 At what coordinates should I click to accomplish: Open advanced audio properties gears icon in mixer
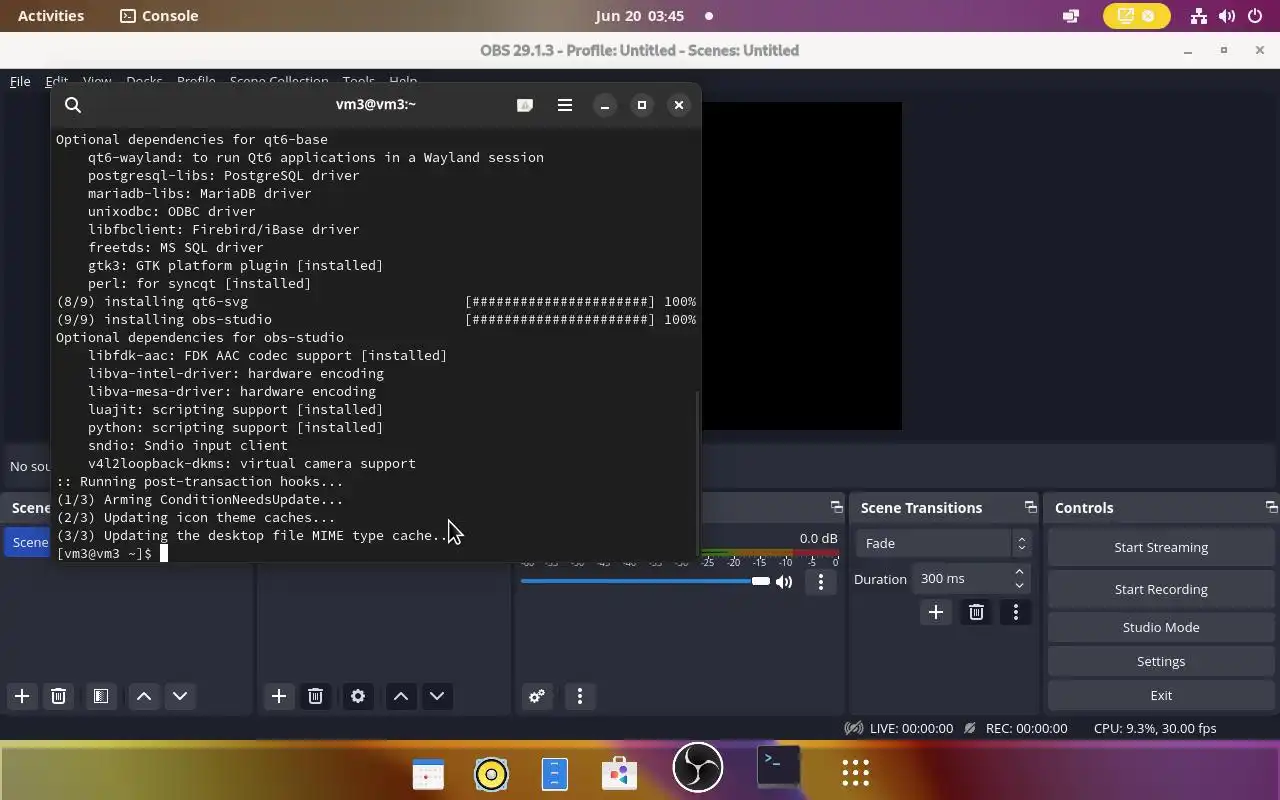(537, 696)
